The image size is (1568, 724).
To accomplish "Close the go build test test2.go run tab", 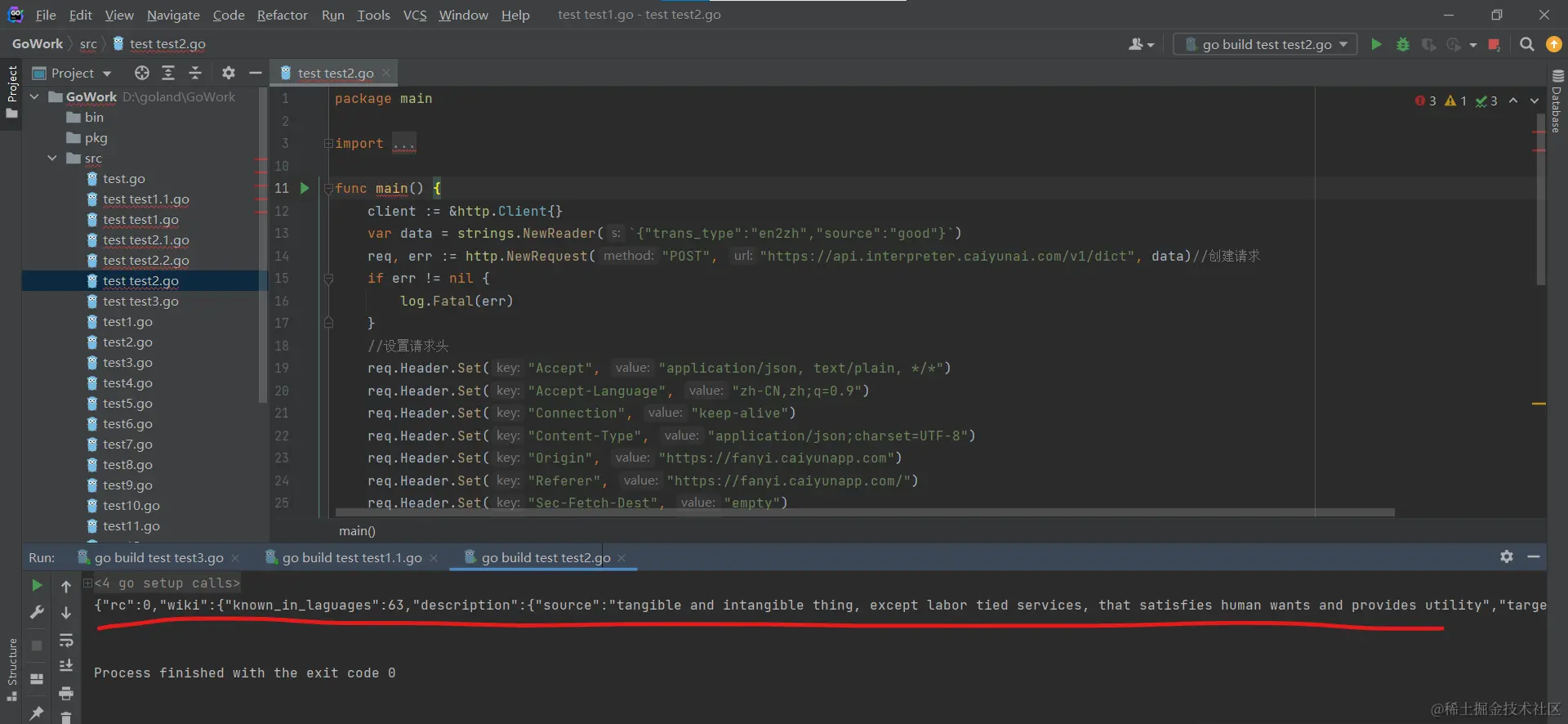I will pos(621,557).
